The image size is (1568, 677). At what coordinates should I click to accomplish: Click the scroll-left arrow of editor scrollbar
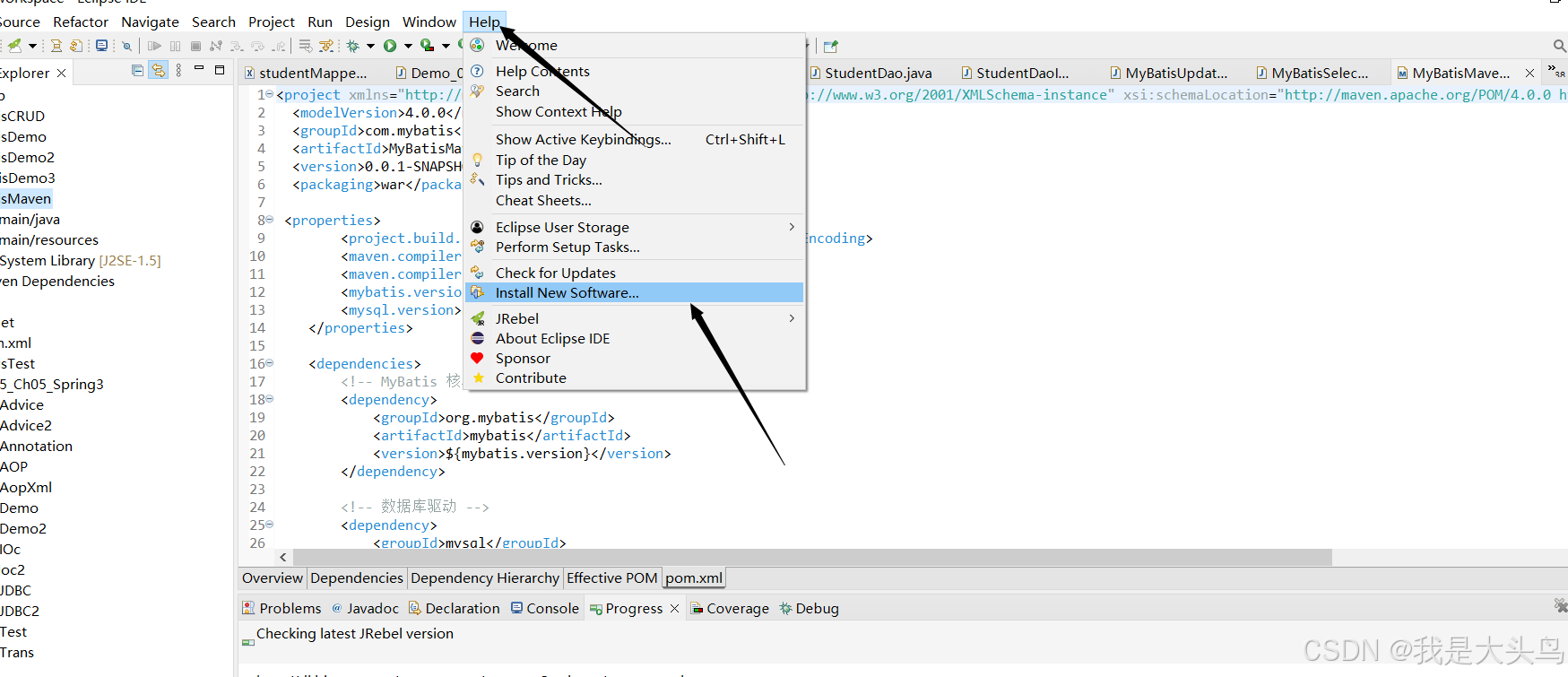pyautogui.click(x=283, y=557)
